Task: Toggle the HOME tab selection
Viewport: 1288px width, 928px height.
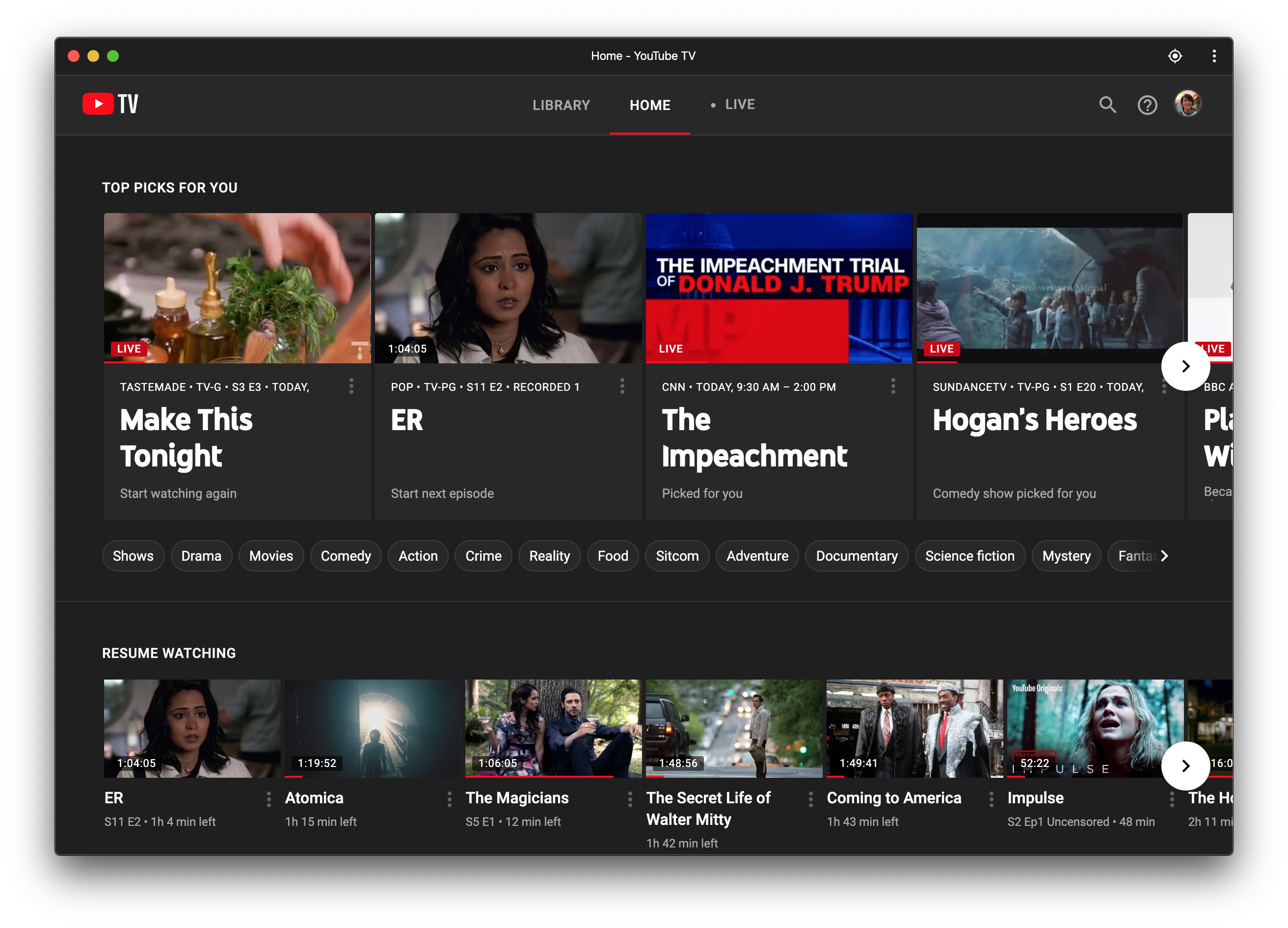Action: click(649, 104)
